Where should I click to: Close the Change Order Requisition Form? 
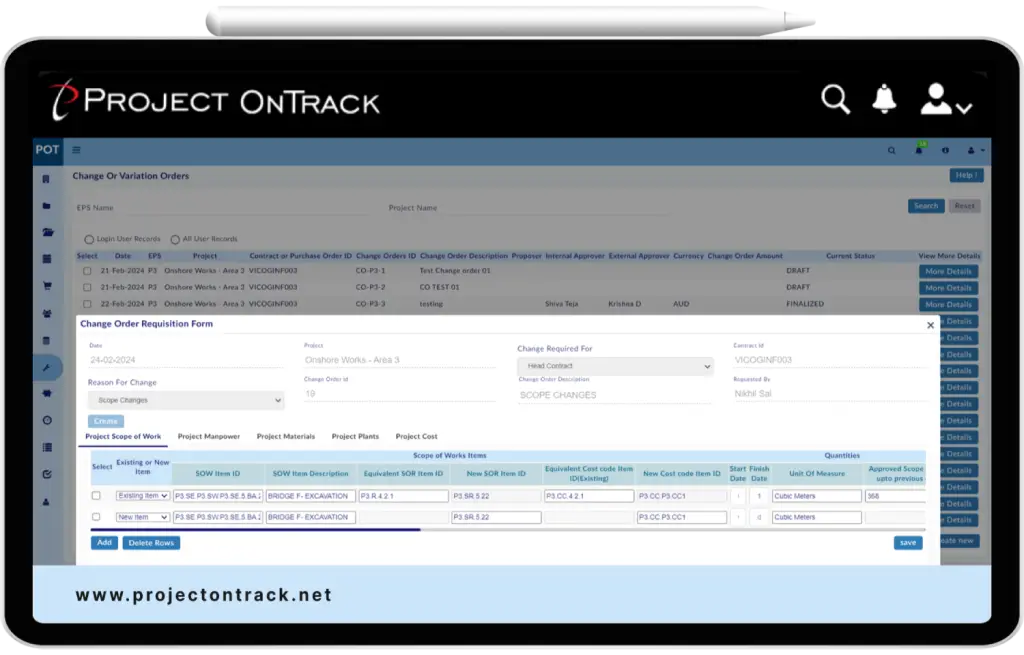pos(930,325)
